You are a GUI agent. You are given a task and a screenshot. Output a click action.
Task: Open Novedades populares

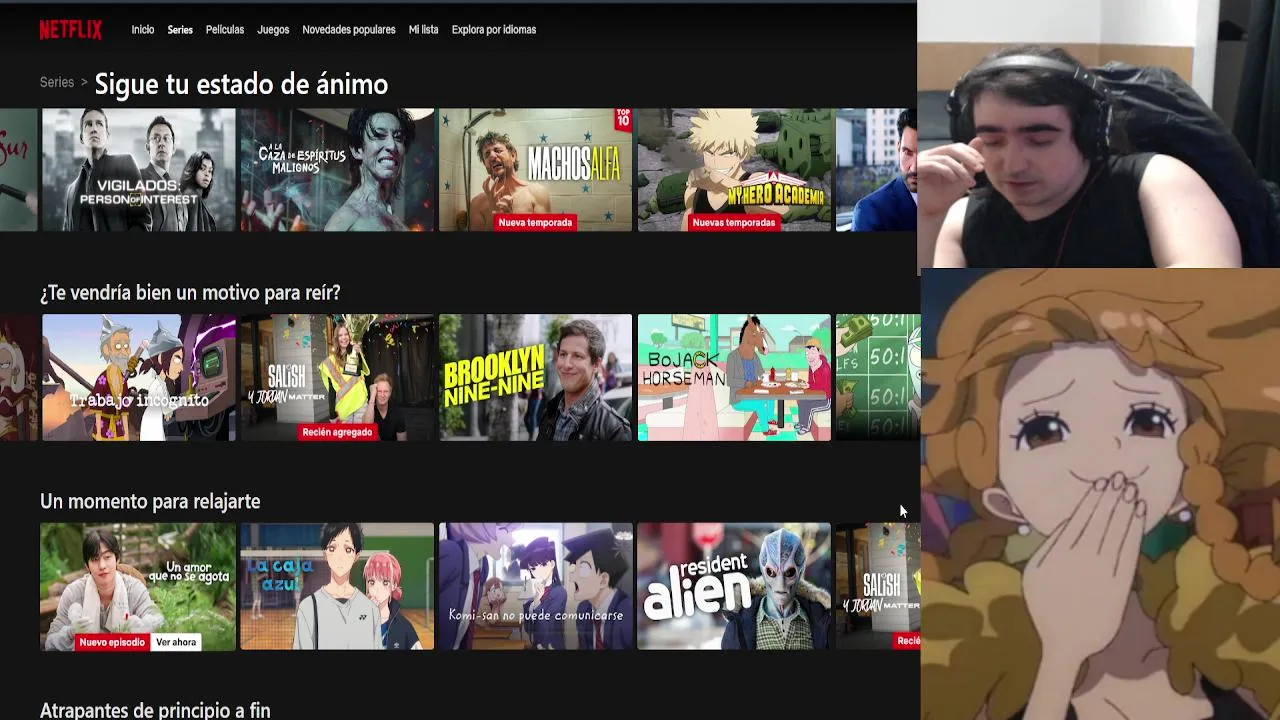click(349, 30)
